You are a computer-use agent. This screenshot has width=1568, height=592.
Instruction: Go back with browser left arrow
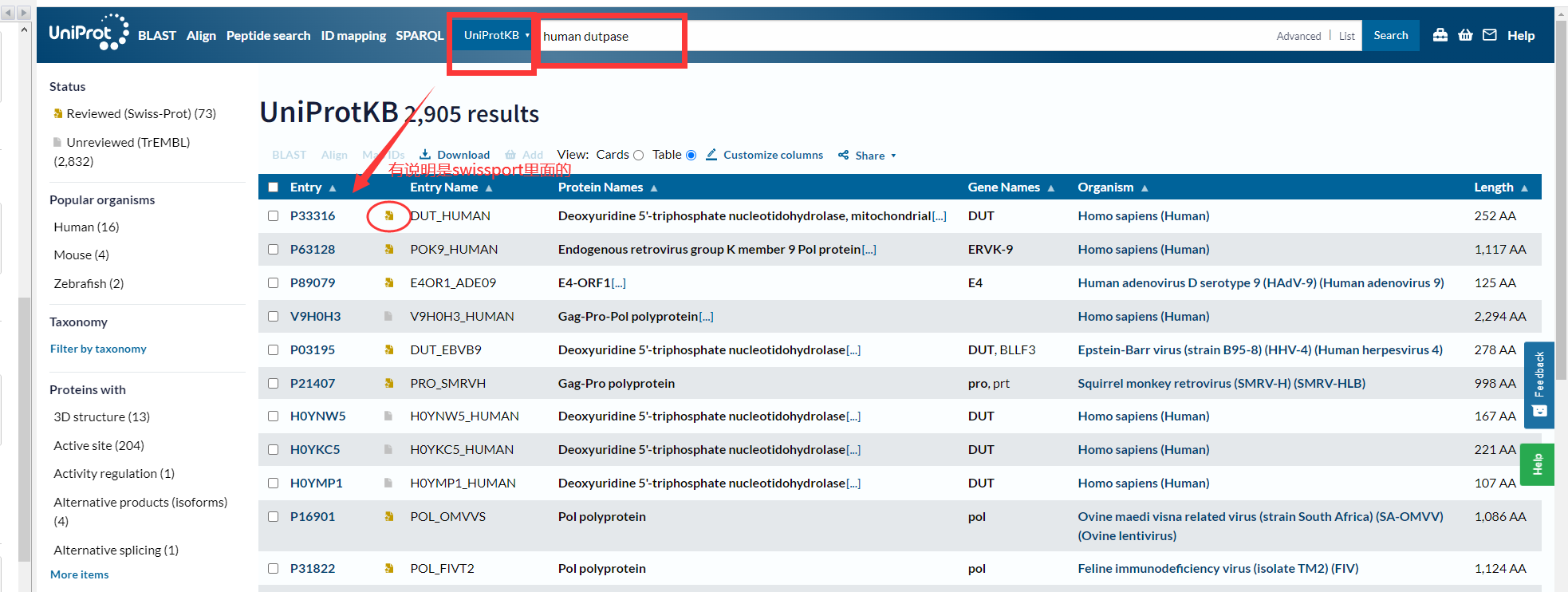(x=8, y=13)
